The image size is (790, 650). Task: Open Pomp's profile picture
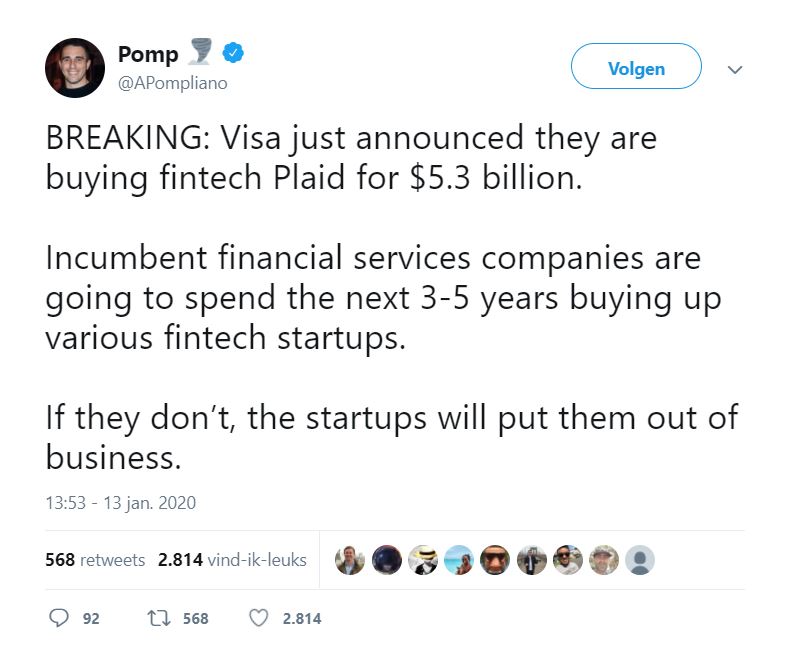75,68
